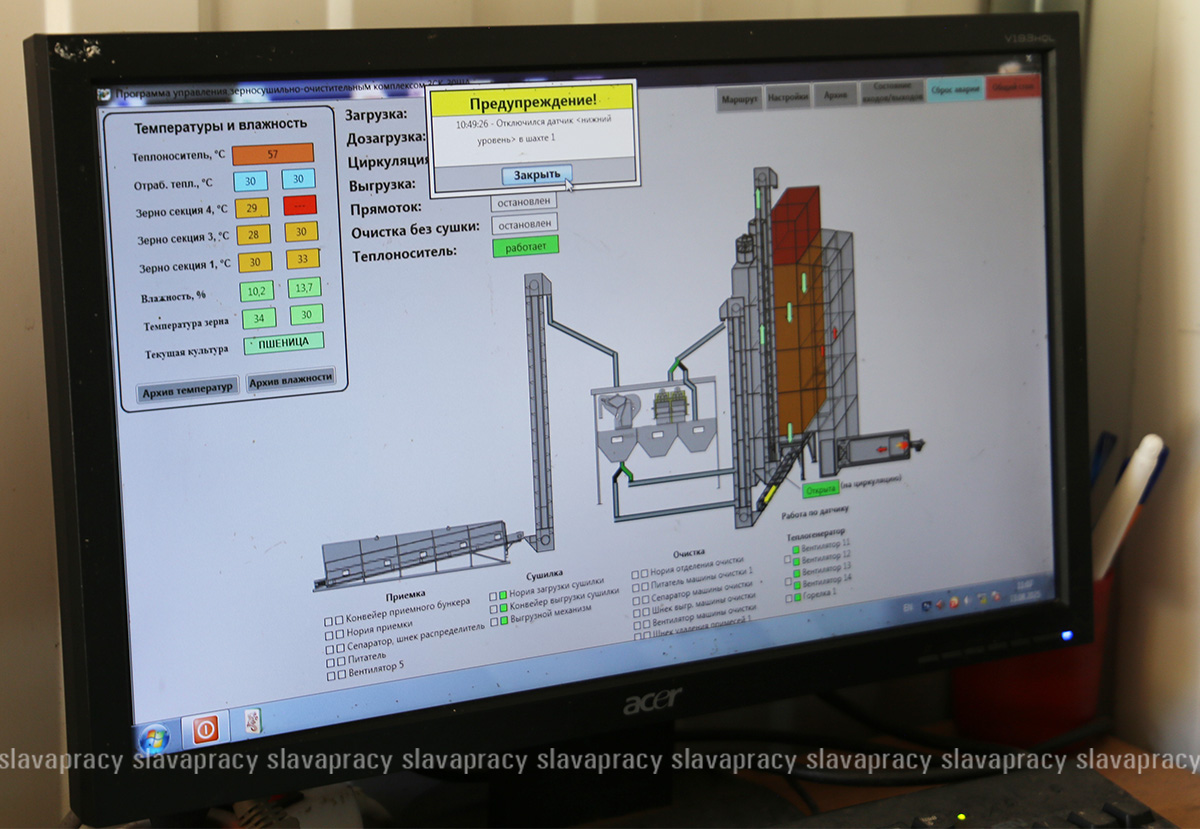Open the Архив section
The image size is (1200, 829).
click(x=835, y=96)
